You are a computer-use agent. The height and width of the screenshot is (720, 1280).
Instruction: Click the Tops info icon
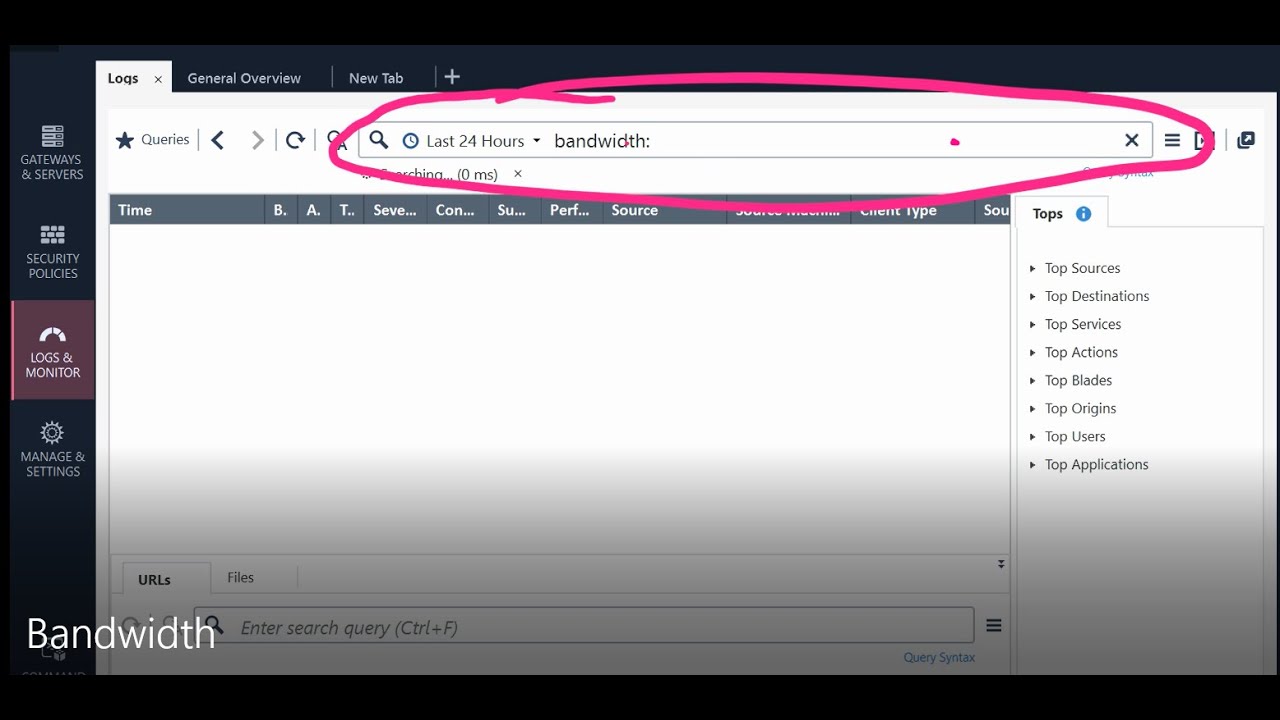click(x=1084, y=214)
